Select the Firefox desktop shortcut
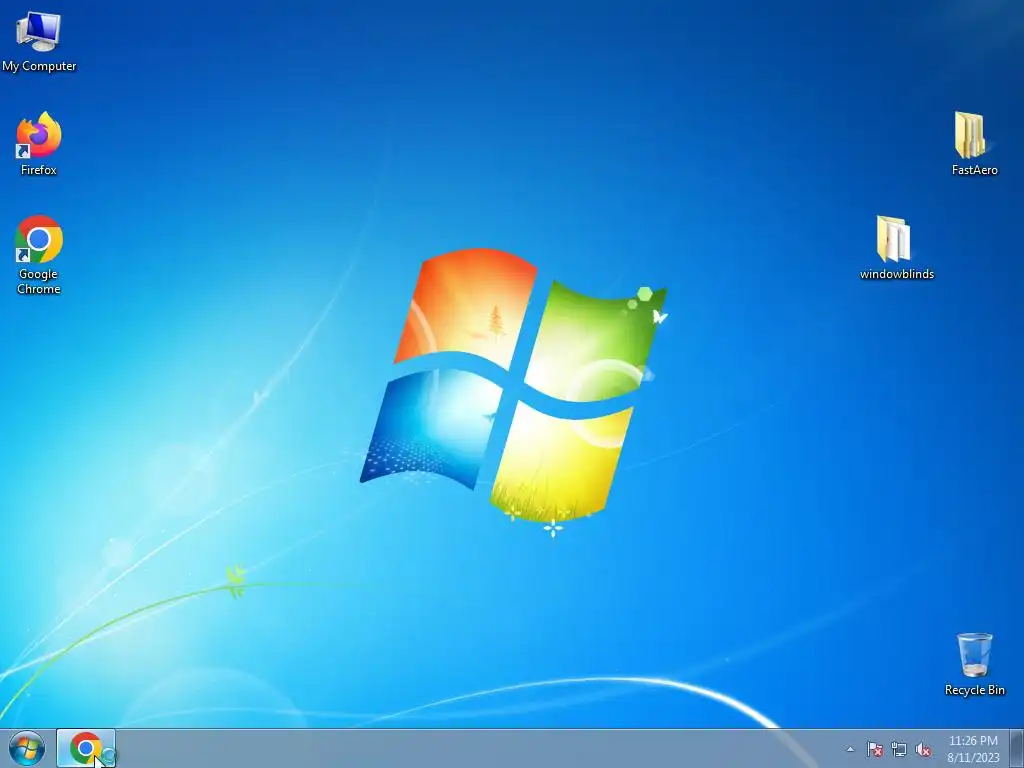 (x=39, y=144)
